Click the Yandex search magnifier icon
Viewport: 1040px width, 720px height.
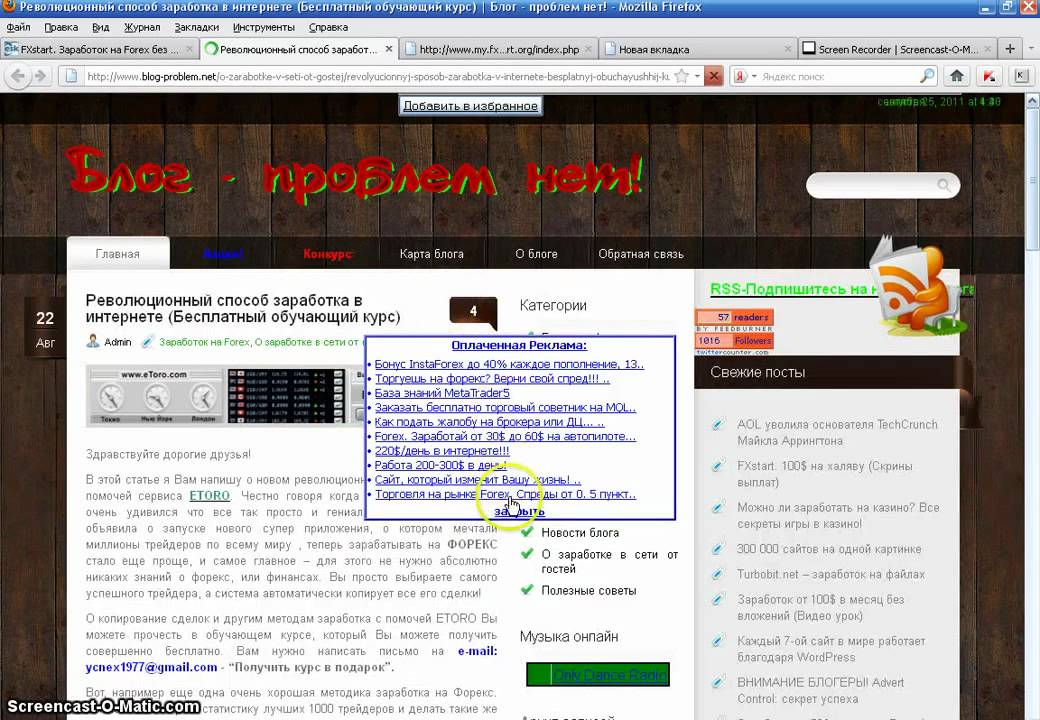(x=927, y=76)
